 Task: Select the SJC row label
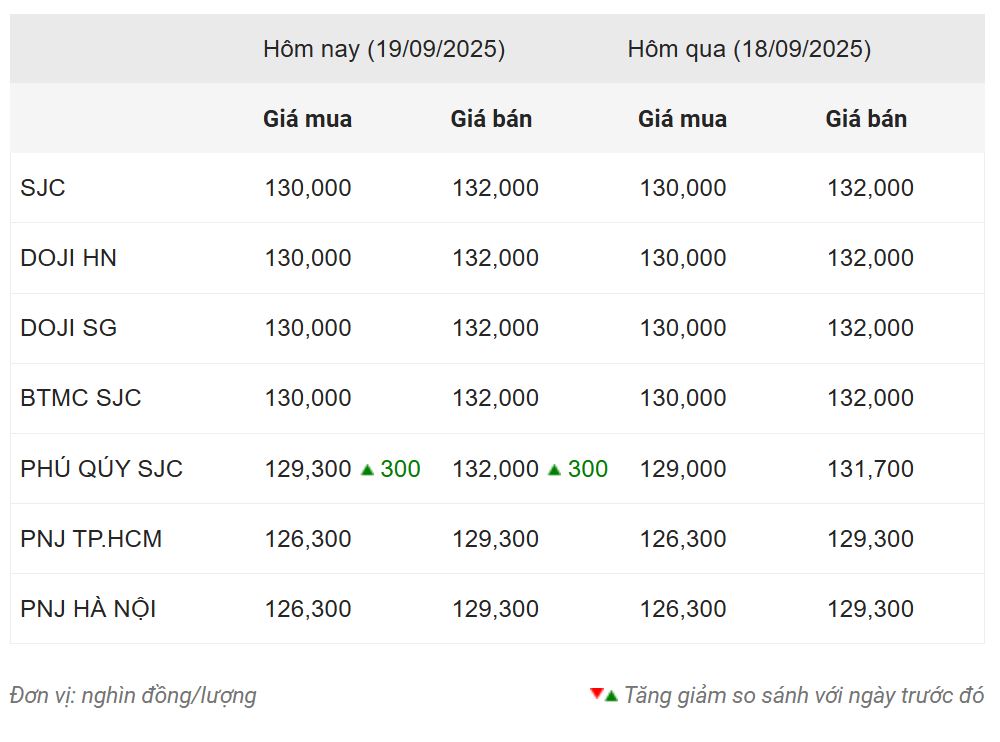pyautogui.click(x=43, y=188)
